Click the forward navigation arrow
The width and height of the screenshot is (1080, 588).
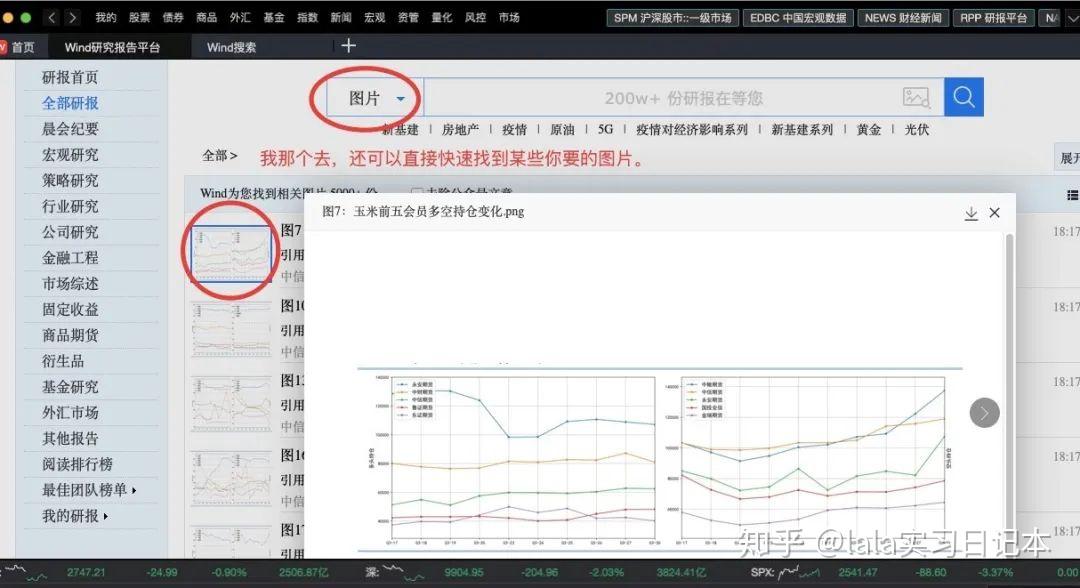pos(72,17)
